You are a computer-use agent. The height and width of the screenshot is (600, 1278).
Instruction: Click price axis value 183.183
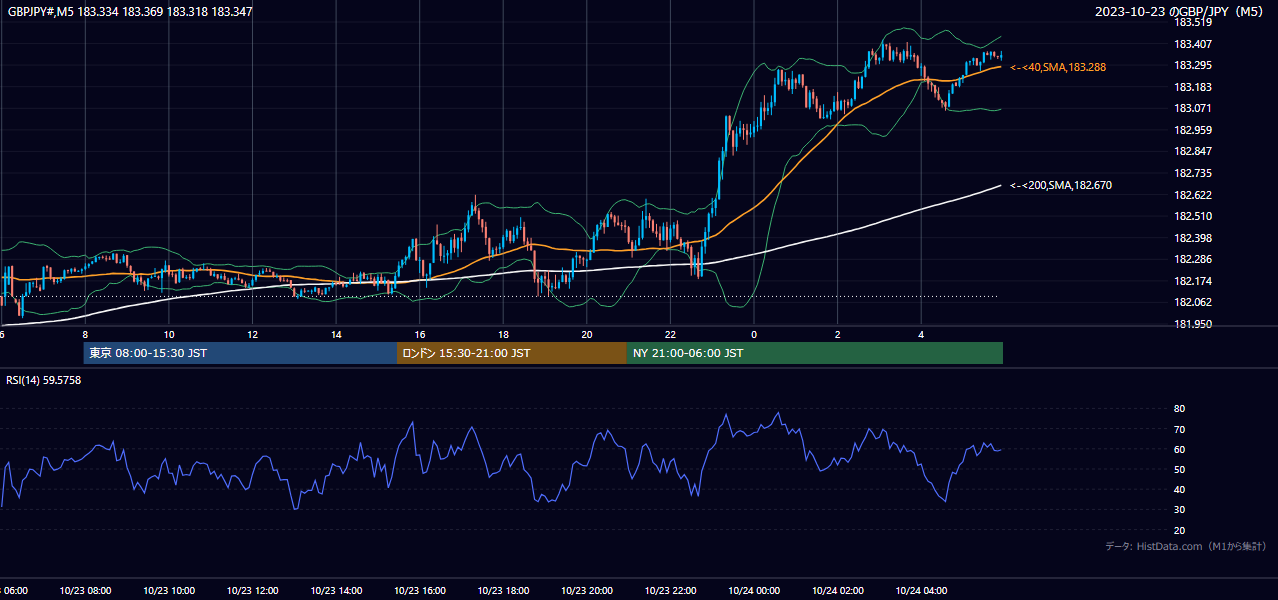[x=1192, y=87]
